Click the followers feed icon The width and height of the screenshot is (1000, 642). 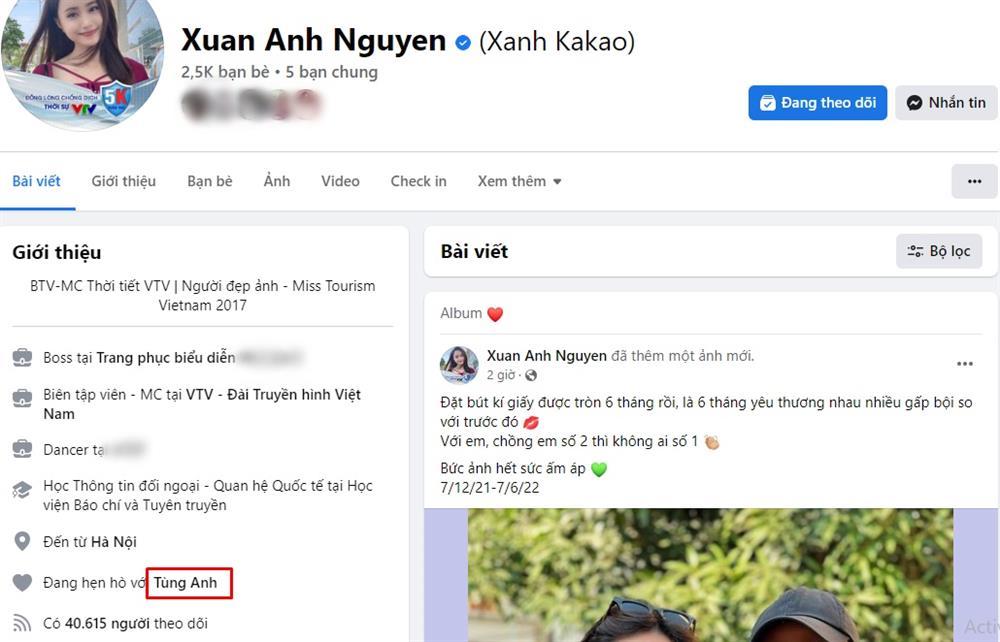[x=22, y=623]
